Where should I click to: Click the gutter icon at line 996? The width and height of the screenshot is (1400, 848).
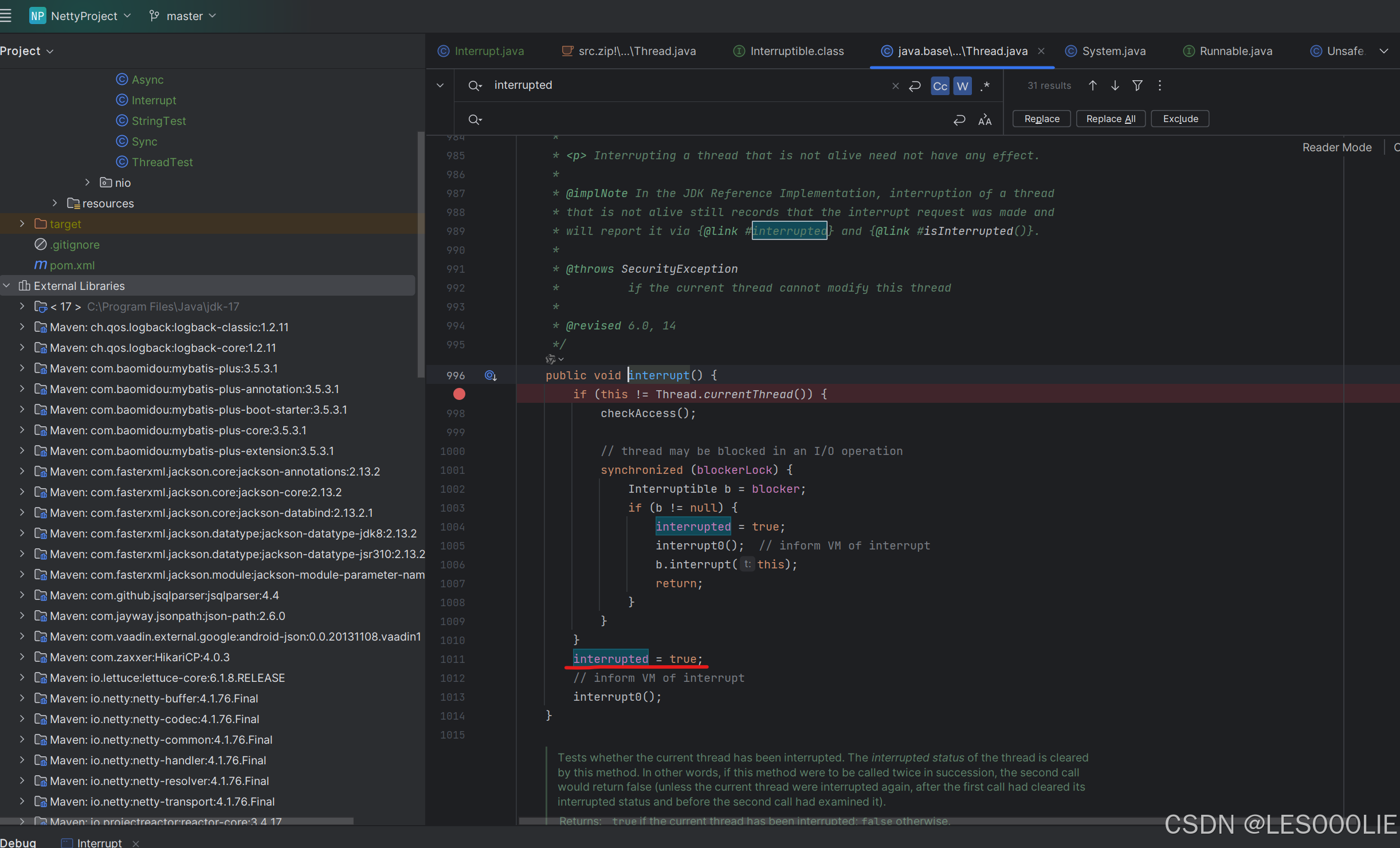point(491,375)
